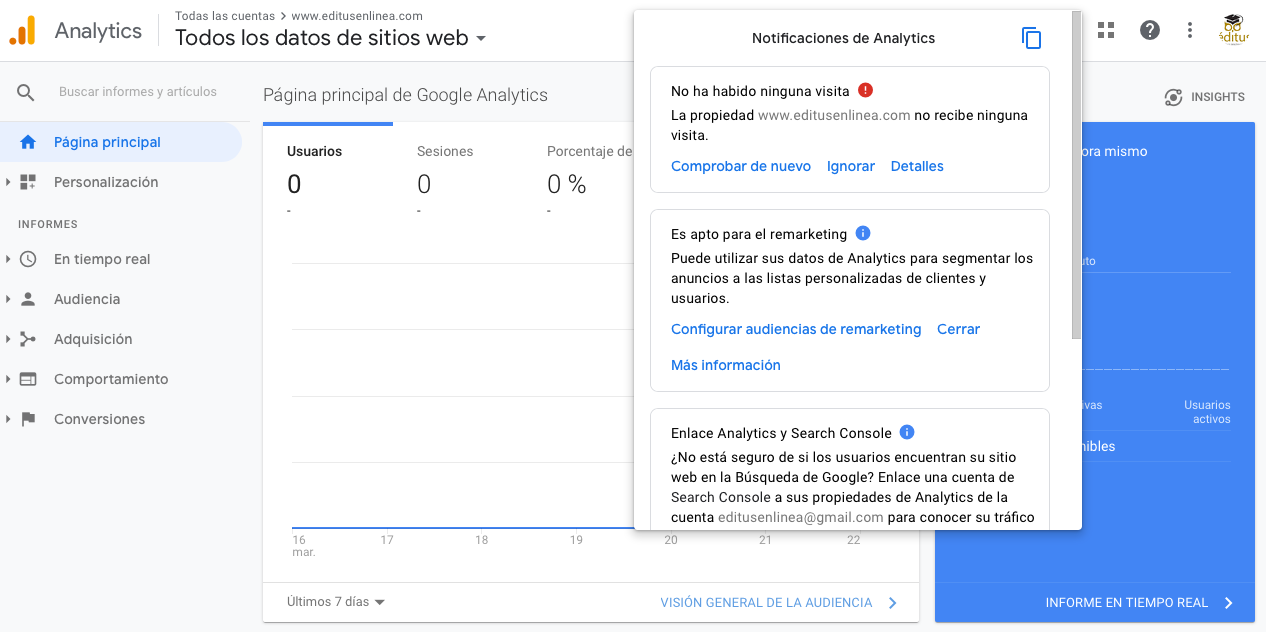Click the Editus account avatar
Viewport: 1266px width, 632px height.
tap(1234, 30)
